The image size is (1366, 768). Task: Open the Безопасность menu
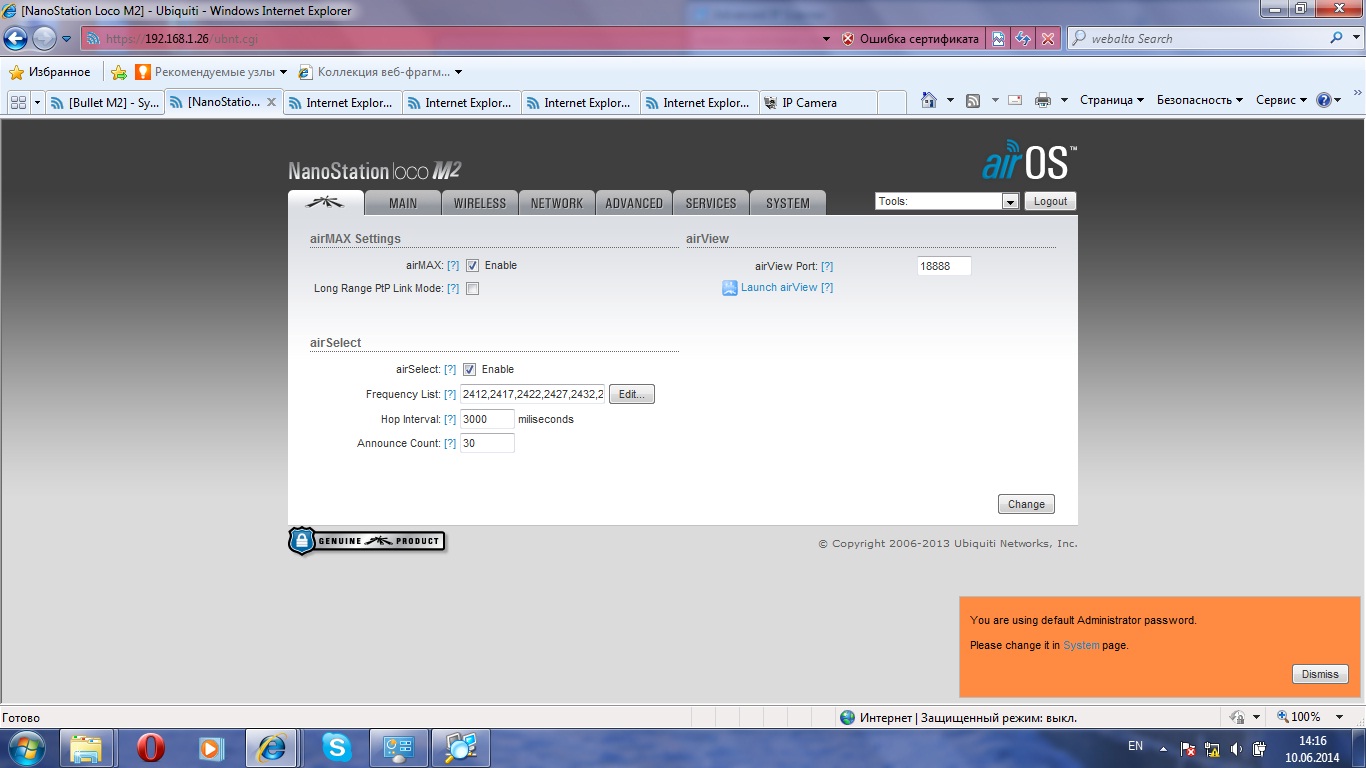coord(1199,100)
